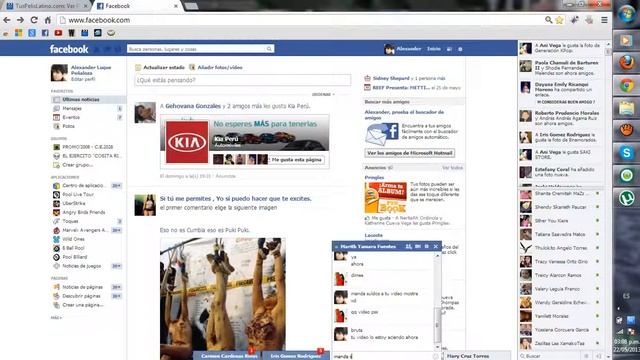640x360 pixels.
Task: Bookmark this page with the star icon
Action: (x=559, y=20)
